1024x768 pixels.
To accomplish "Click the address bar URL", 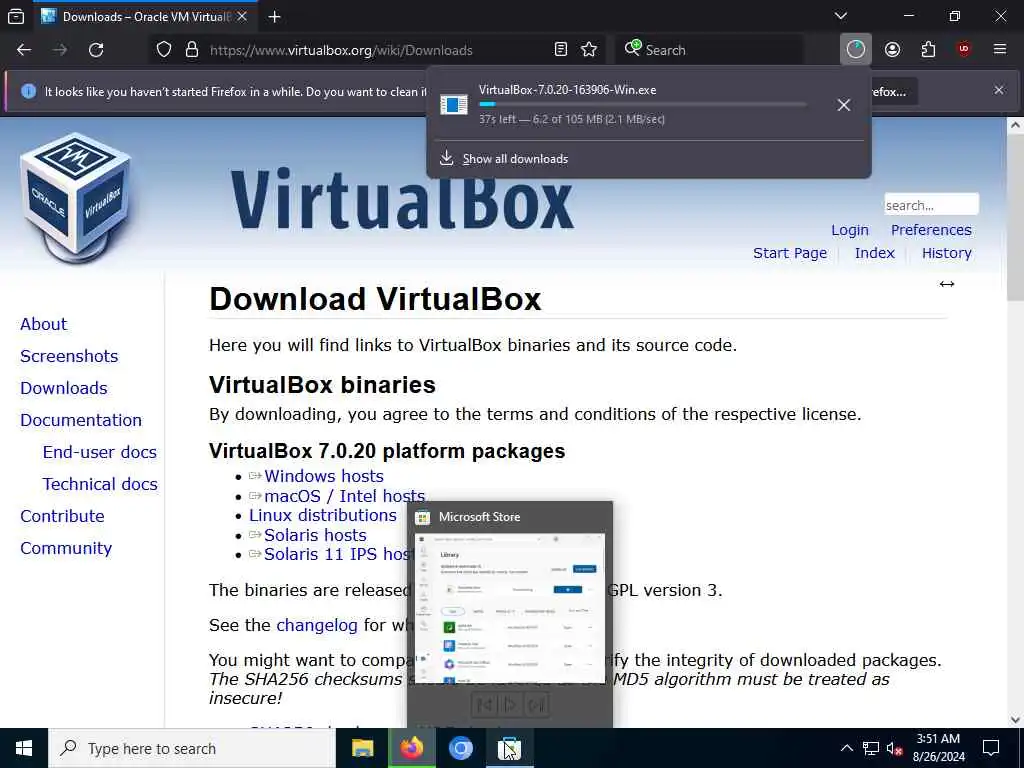I will coord(341,50).
